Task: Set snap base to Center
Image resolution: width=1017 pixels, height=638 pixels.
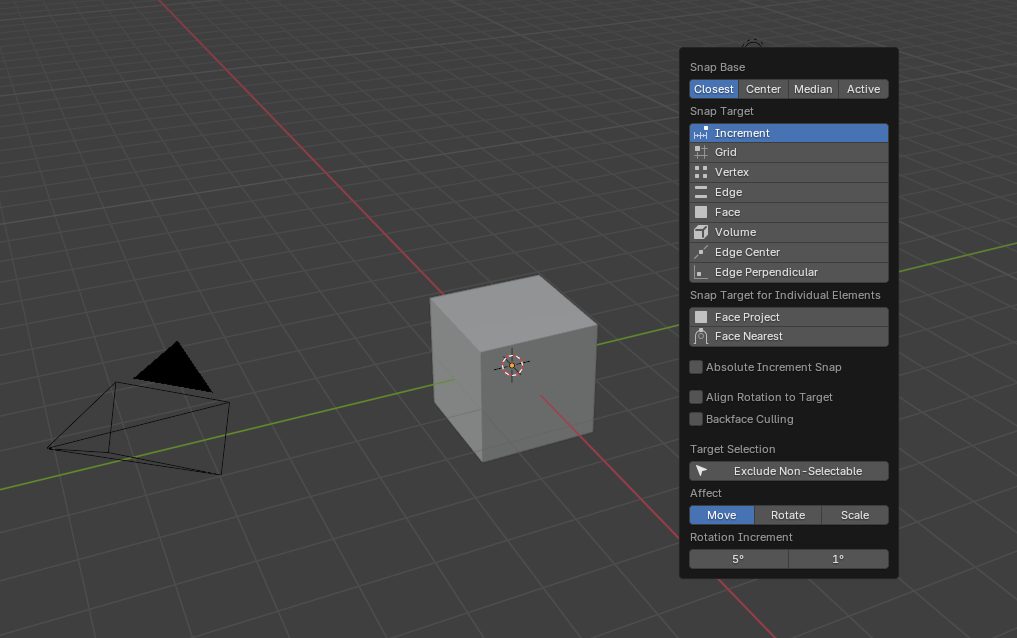Action: (763, 89)
